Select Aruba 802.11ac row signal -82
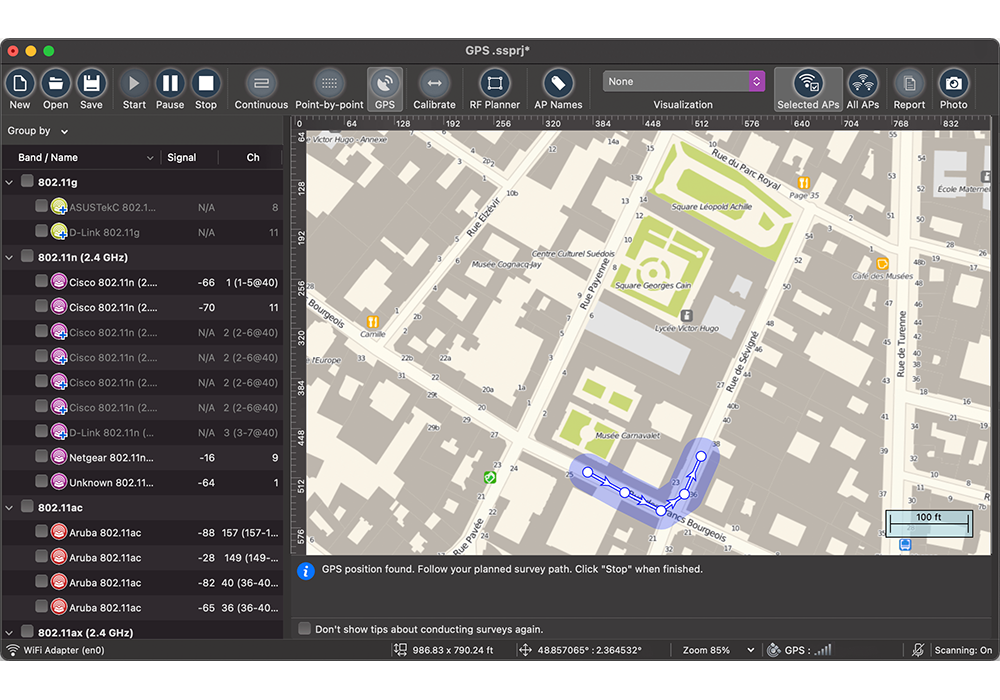This screenshot has width=1000, height=700. 142,583
